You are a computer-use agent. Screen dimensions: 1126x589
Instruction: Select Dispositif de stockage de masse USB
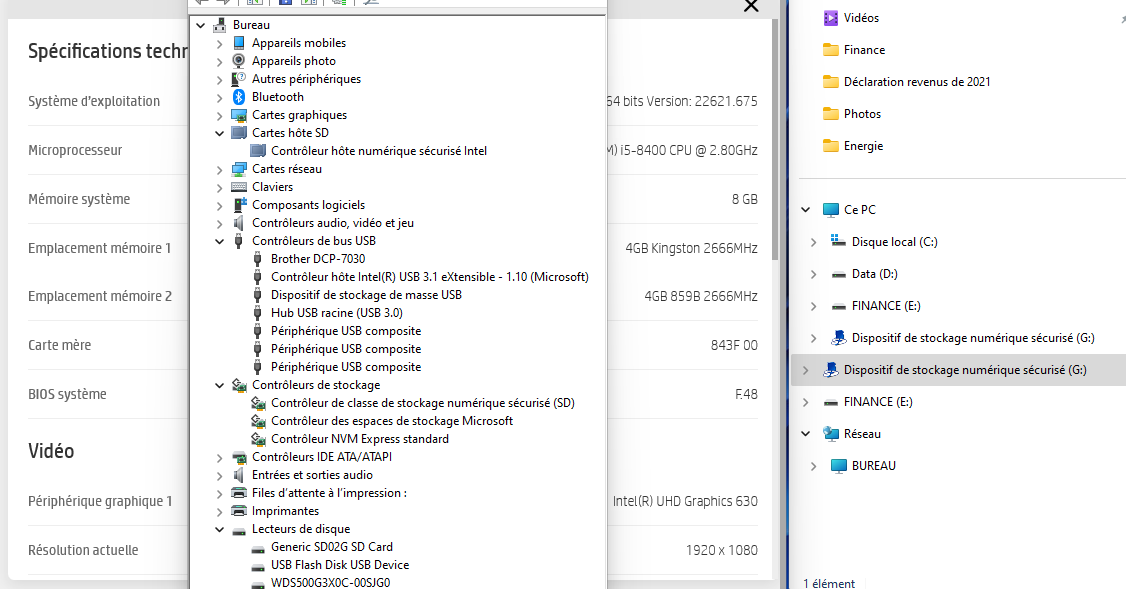pyautogui.click(x=366, y=294)
